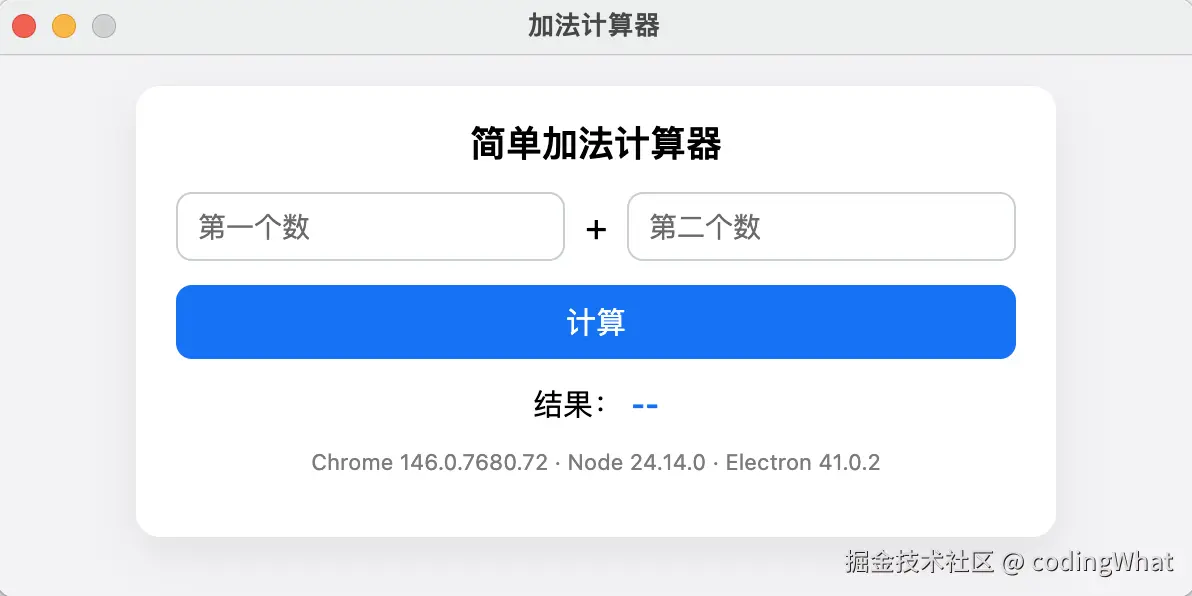
Task: Click the gray zoom window button
Action: pyautogui.click(x=104, y=26)
